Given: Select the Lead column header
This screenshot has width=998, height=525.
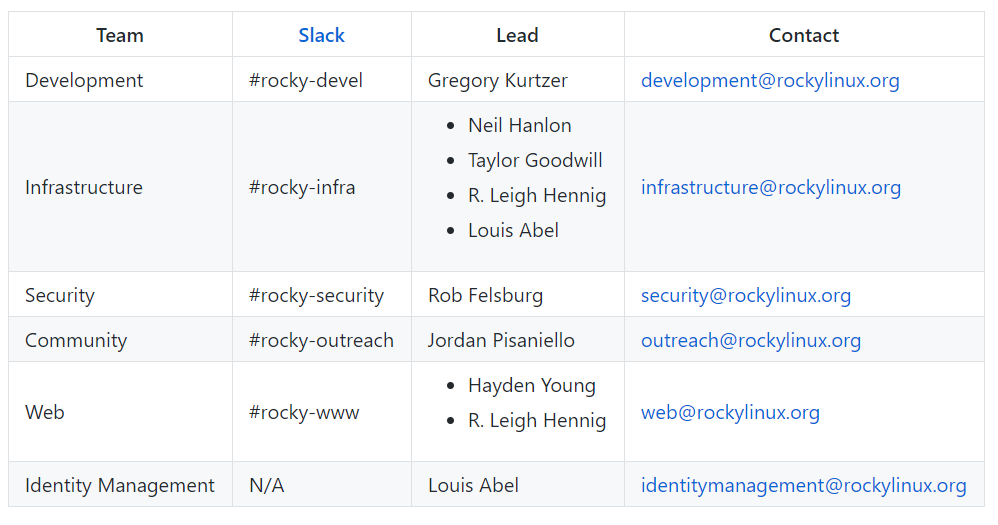Looking at the screenshot, I should pyautogui.click(x=517, y=35).
